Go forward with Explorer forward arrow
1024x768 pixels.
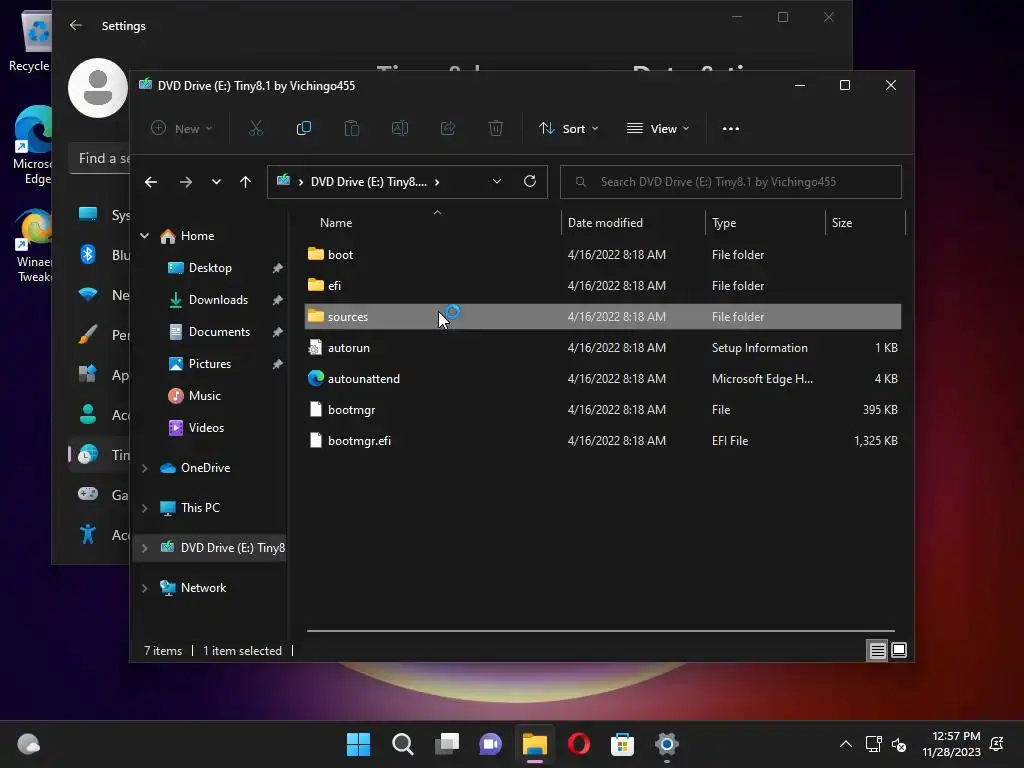click(186, 182)
